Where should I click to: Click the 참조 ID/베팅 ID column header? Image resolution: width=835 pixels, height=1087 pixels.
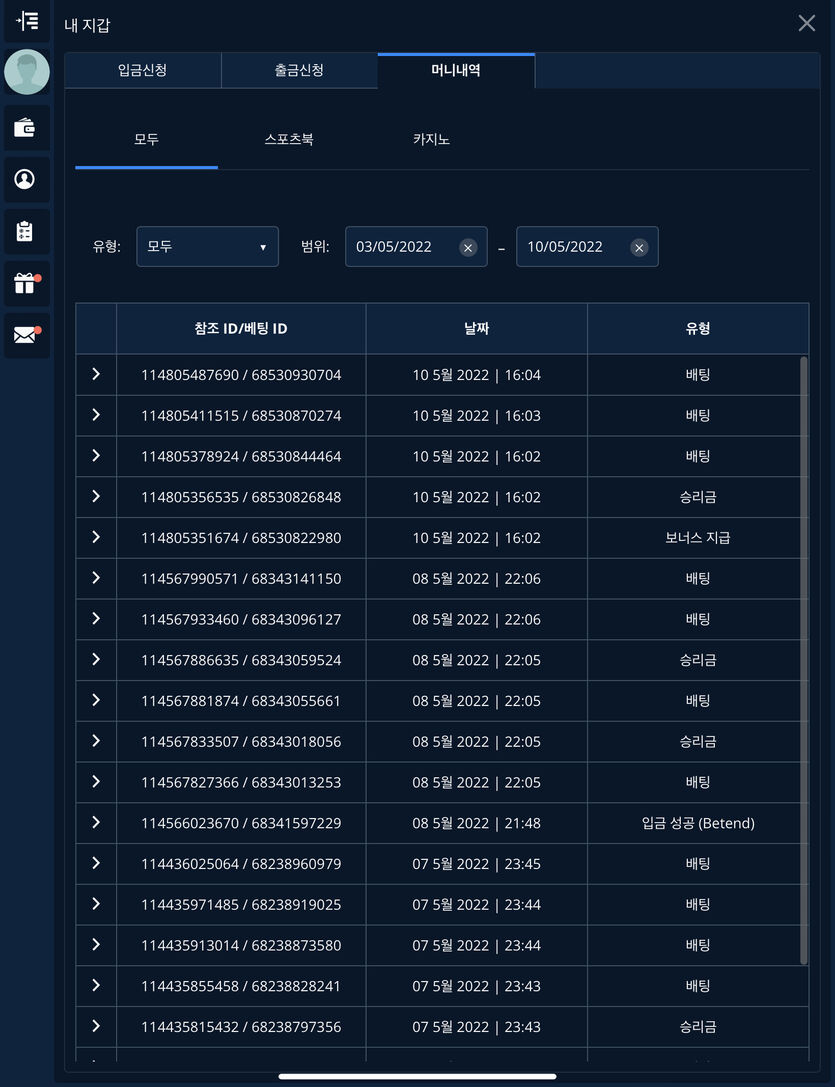pos(241,329)
